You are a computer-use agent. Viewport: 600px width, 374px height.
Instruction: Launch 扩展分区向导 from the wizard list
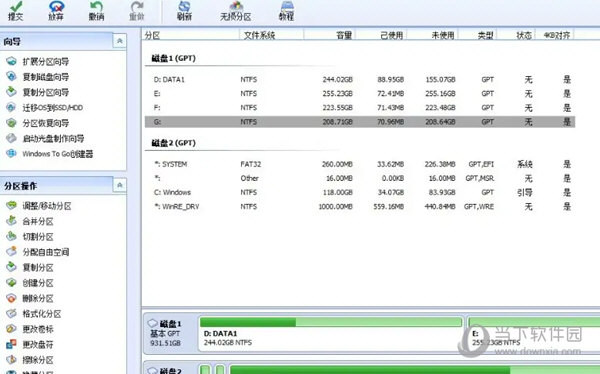pyautogui.click(x=45, y=61)
